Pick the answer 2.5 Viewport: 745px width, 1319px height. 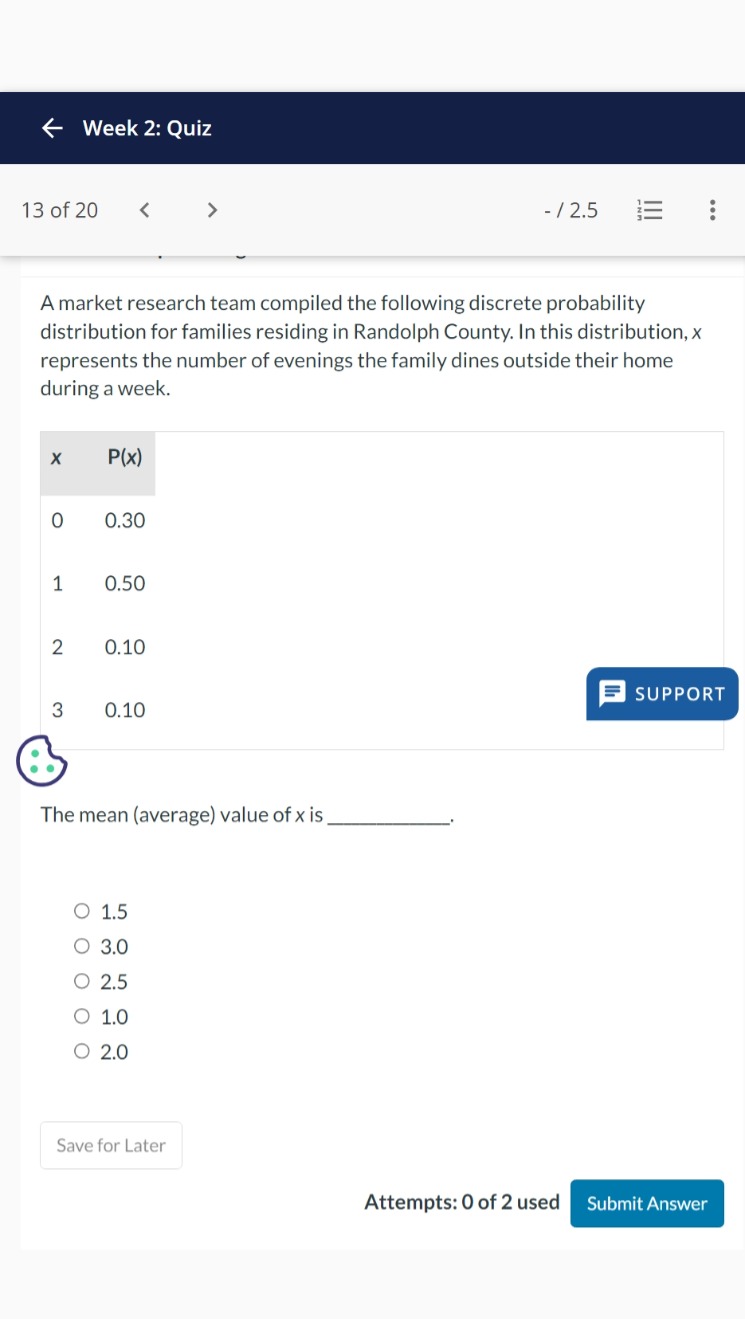pos(82,980)
